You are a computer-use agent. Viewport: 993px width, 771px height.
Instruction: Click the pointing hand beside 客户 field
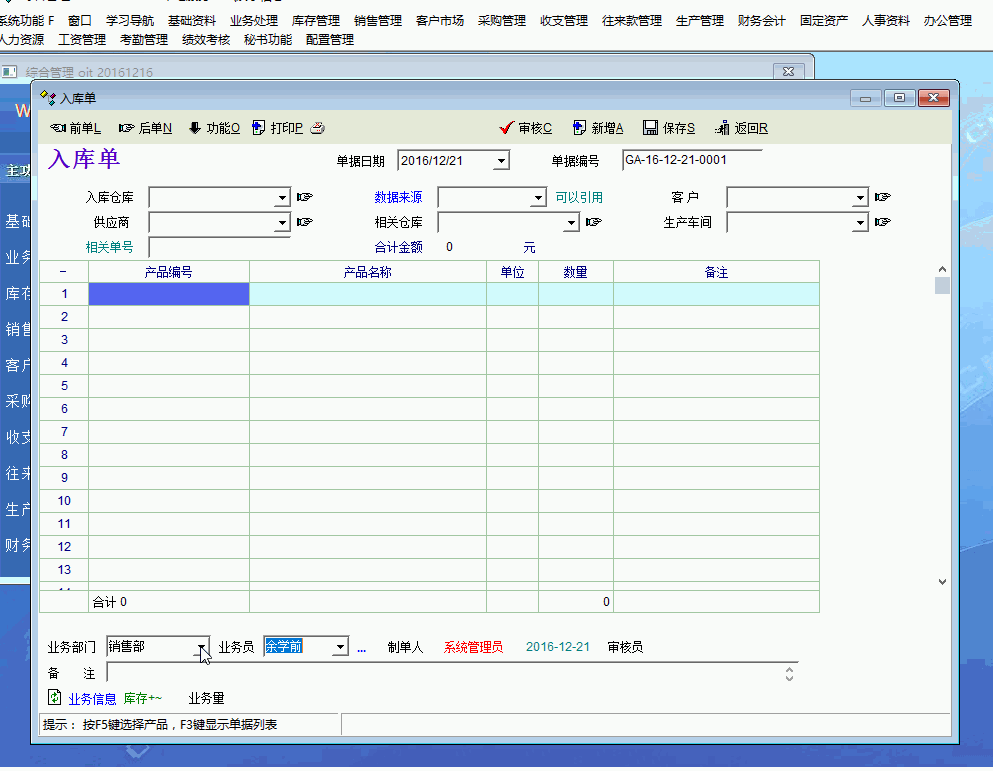pos(882,197)
